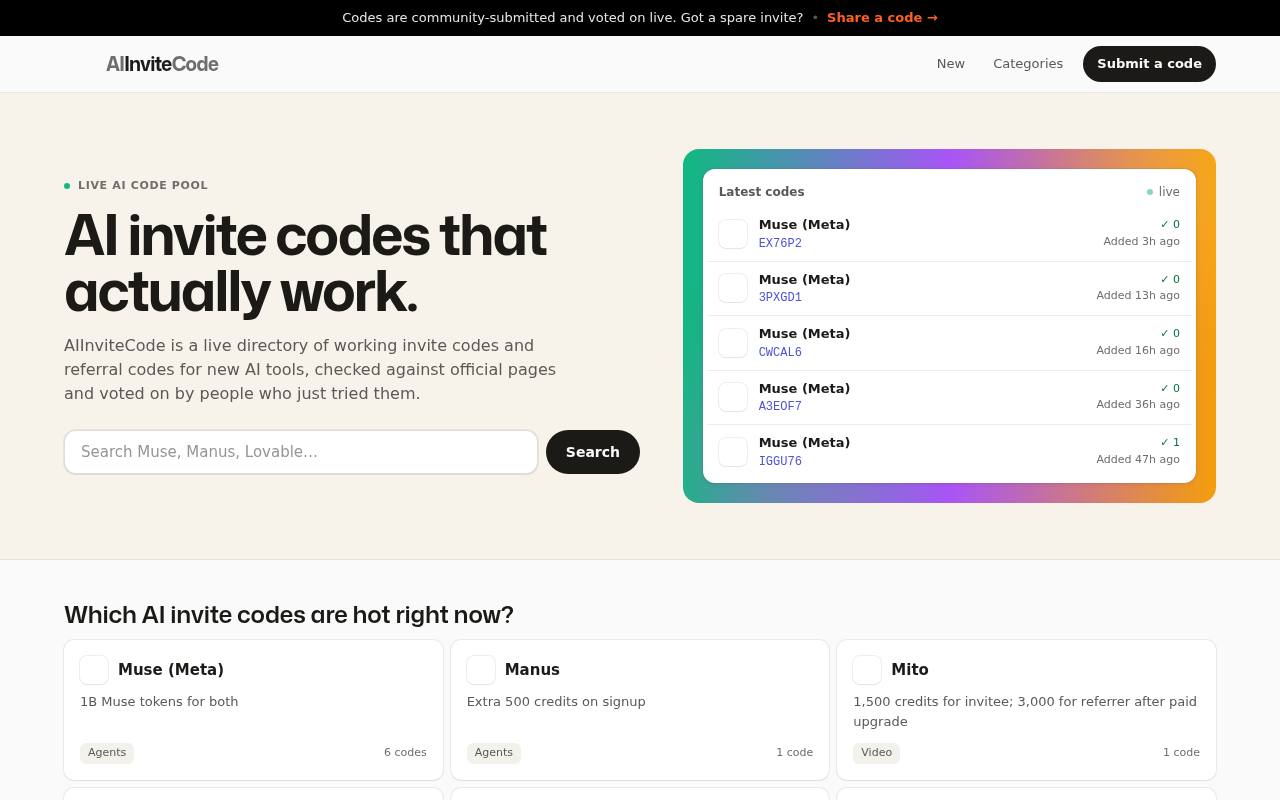Open the Manus invite codes card

point(640,710)
